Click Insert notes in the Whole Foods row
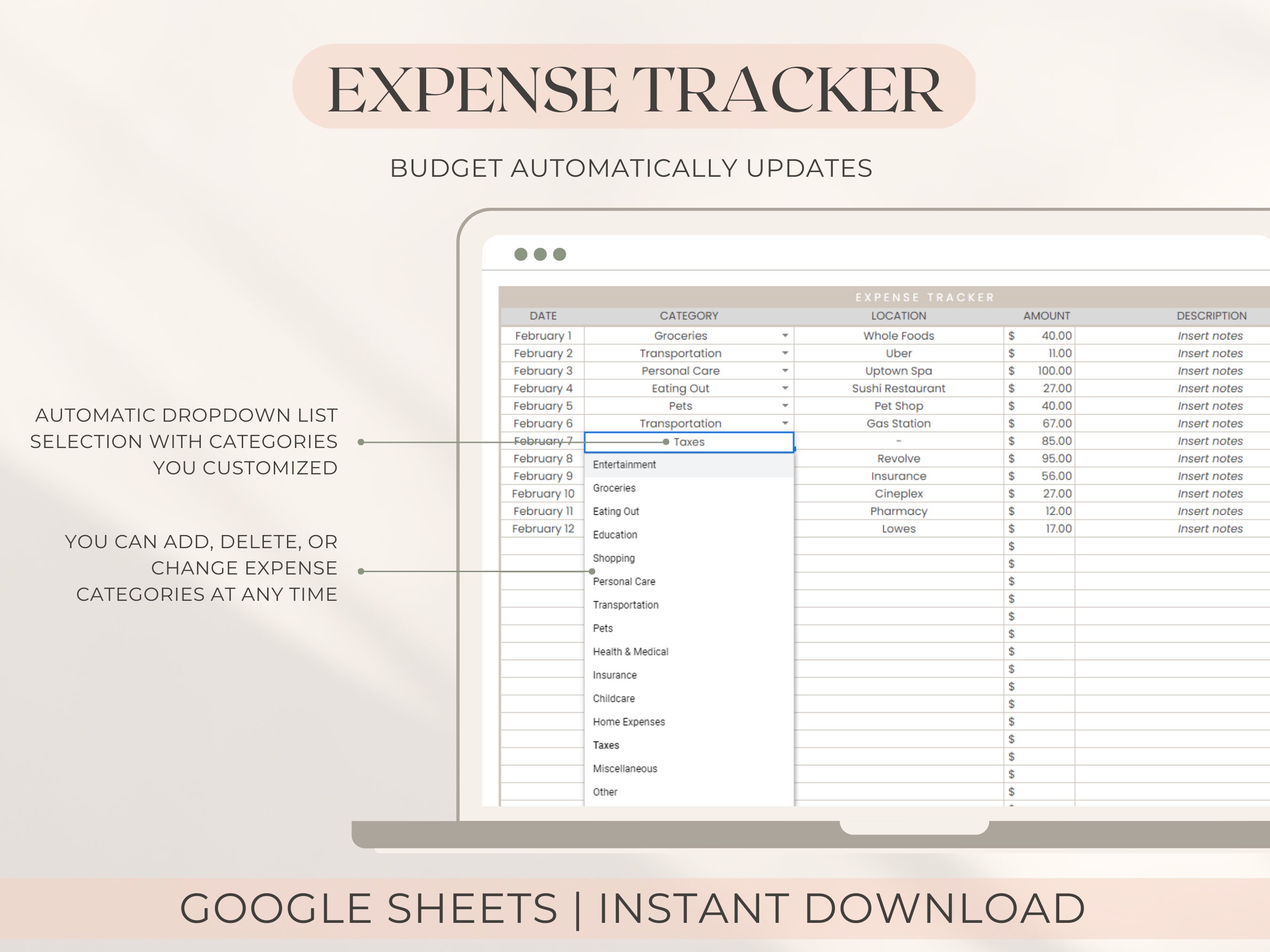The width and height of the screenshot is (1270, 952). [x=1210, y=336]
